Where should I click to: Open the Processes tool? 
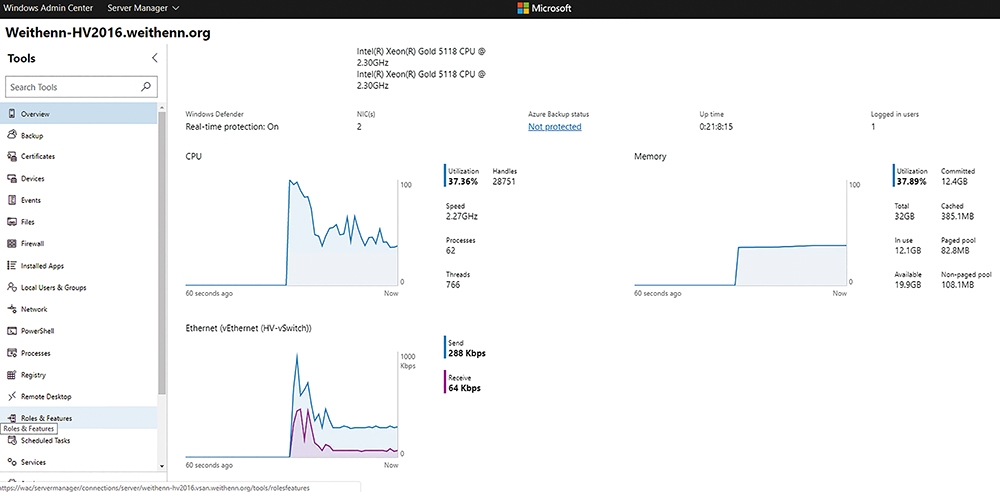[x=78, y=353]
